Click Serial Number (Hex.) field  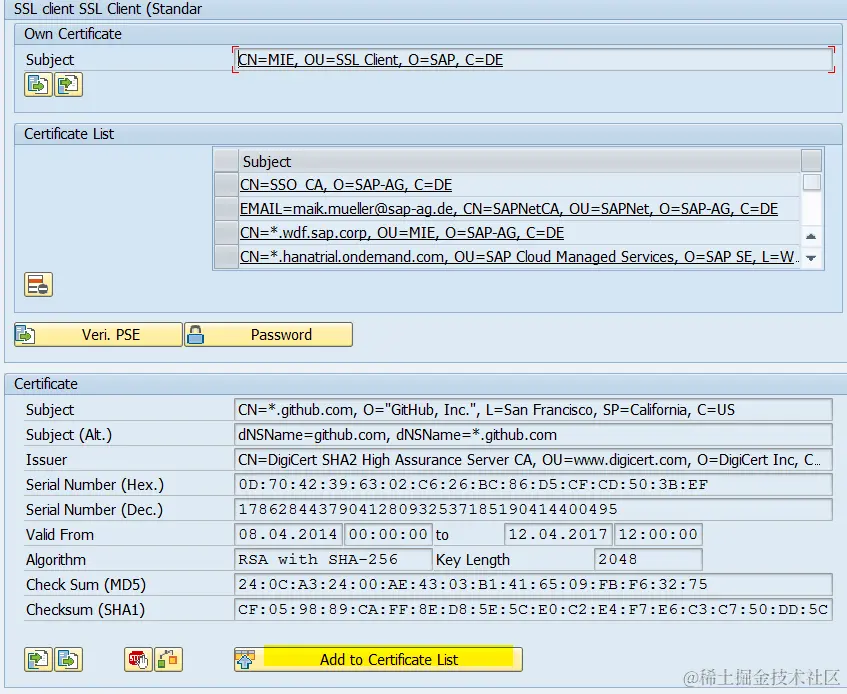533,484
